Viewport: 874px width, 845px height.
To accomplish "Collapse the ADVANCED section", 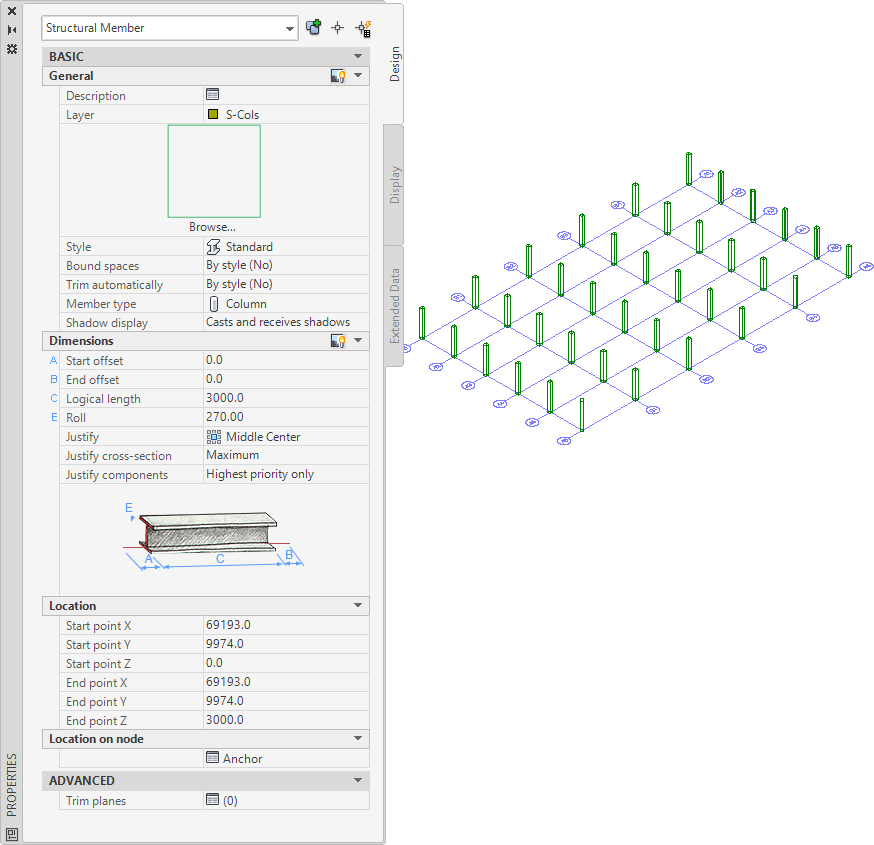I will tap(358, 780).
